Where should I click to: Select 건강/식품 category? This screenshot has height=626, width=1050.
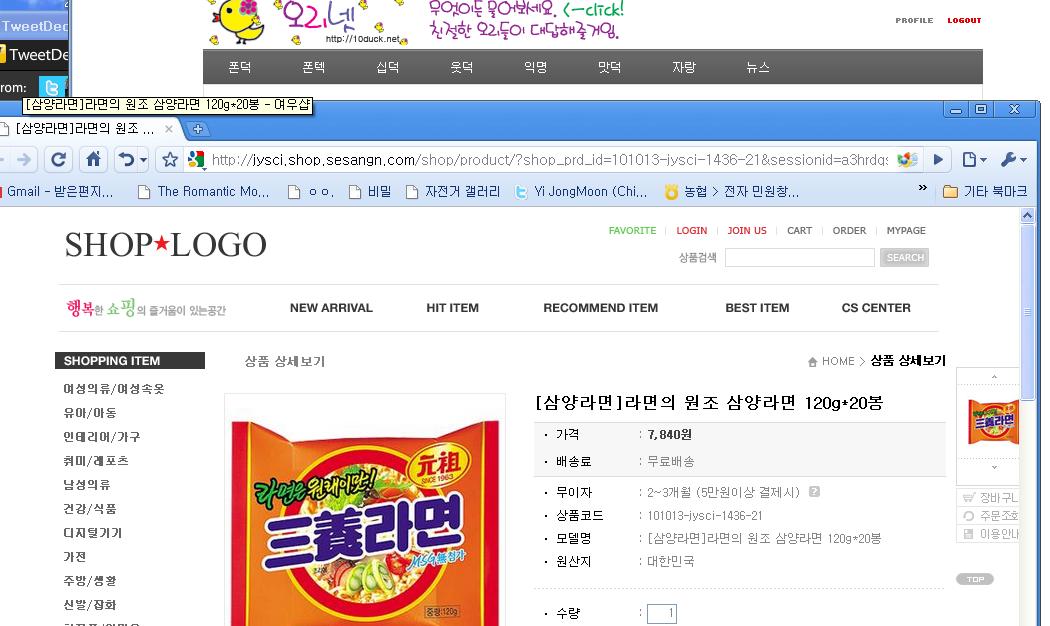90,509
